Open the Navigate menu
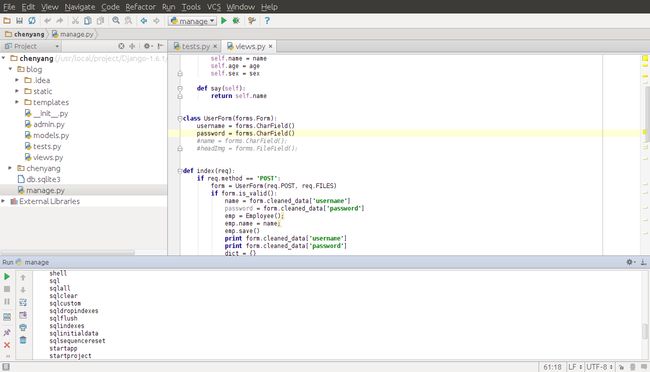This screenshot has height=372, width=650. (80, 7)
